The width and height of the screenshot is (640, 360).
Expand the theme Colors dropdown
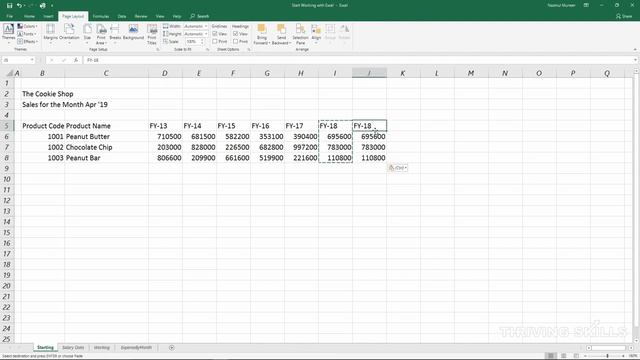coord(27,26)
